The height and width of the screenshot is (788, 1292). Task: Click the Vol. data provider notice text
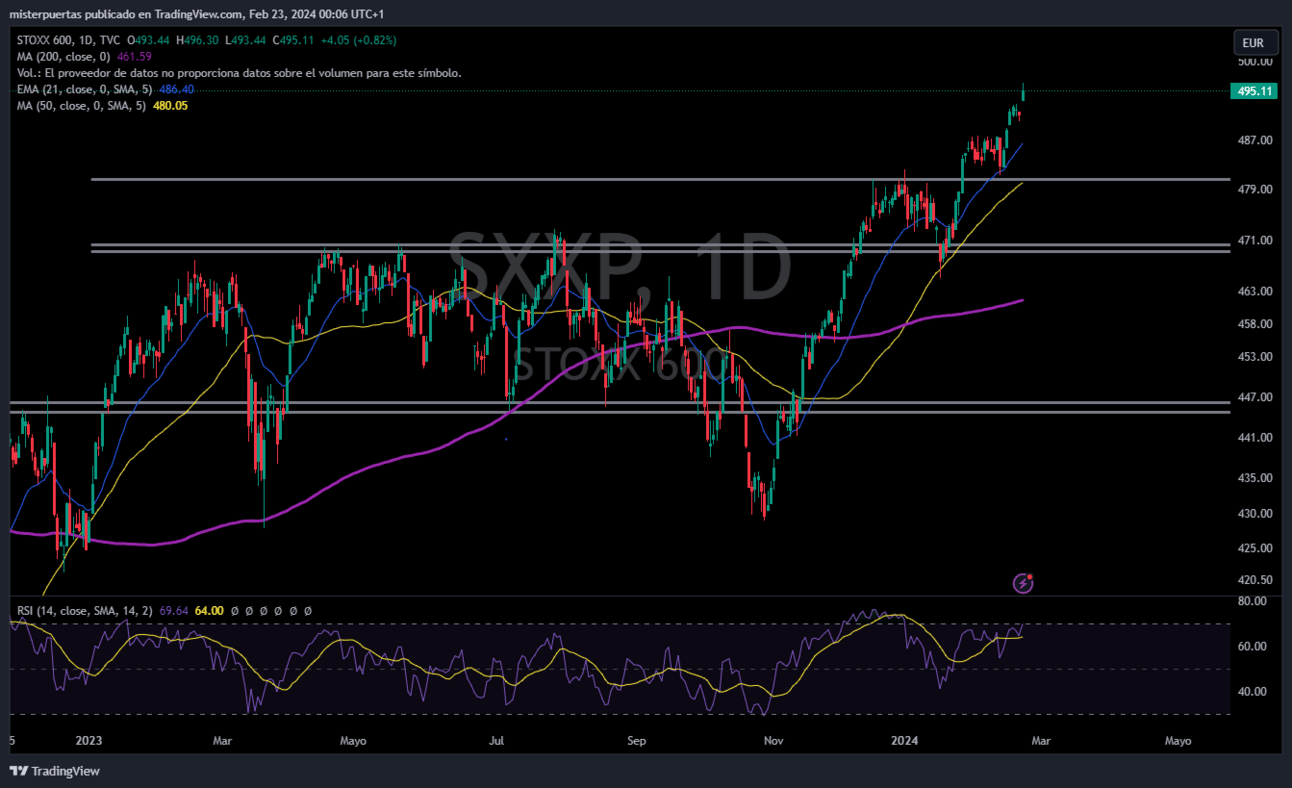tap(239, 73)
